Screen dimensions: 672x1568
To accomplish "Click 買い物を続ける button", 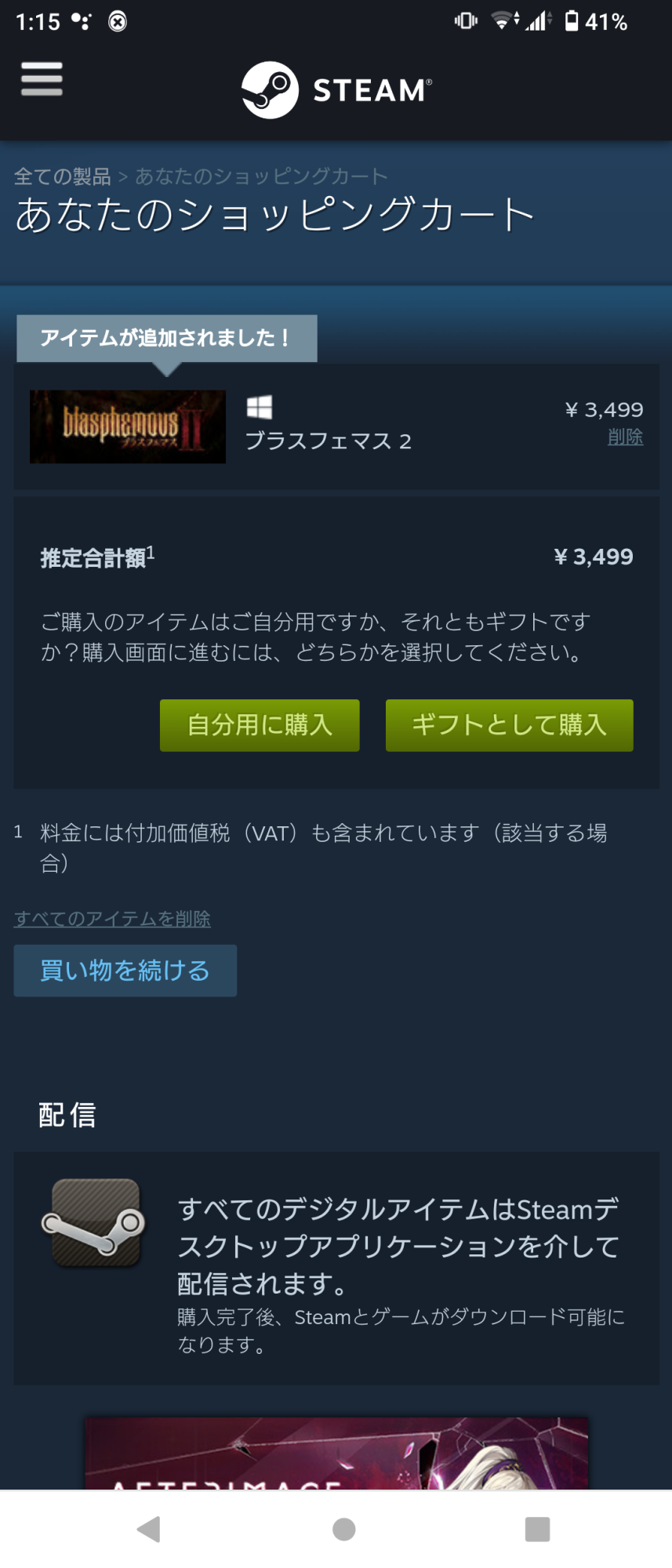I will pos(125,971).
